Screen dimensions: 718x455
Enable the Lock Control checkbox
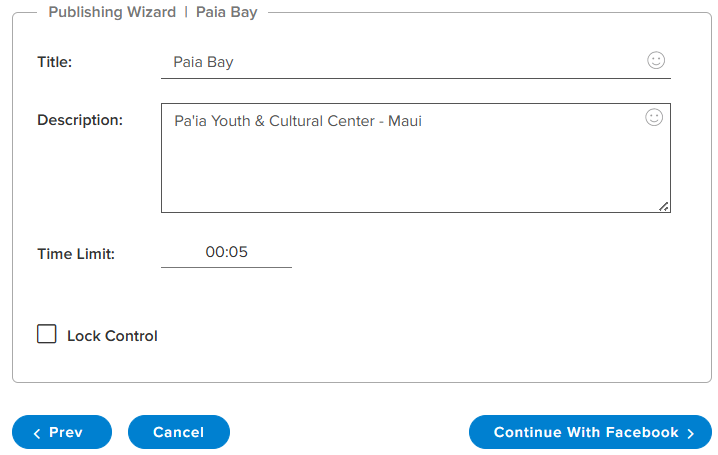[47, 334]
